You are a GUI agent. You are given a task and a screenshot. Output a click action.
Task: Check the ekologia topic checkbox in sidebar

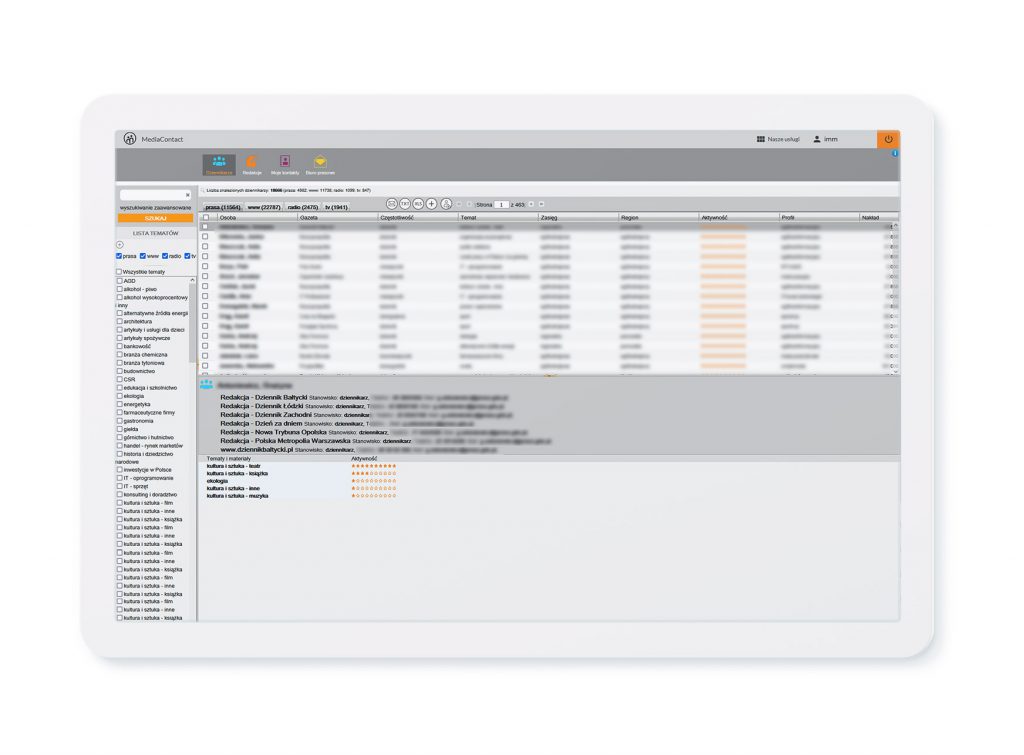tap(120, 396)
